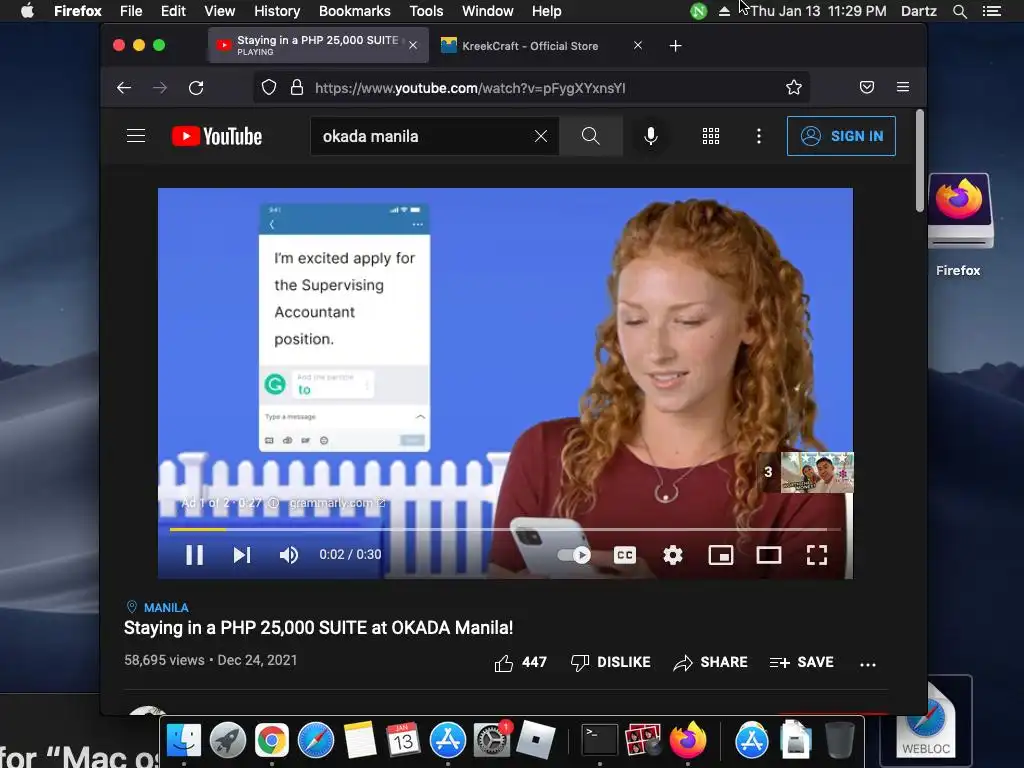Image resolution: width=1024 pixels, height=768 pixels.
Task: Open the Bookmarks menu
Action: click(x=355, y=11)
